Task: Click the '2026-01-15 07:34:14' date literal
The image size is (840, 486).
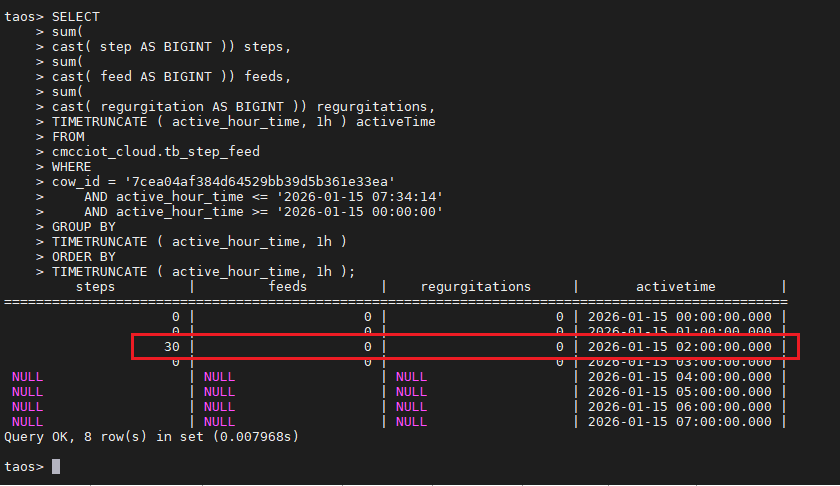Action: 359,197
